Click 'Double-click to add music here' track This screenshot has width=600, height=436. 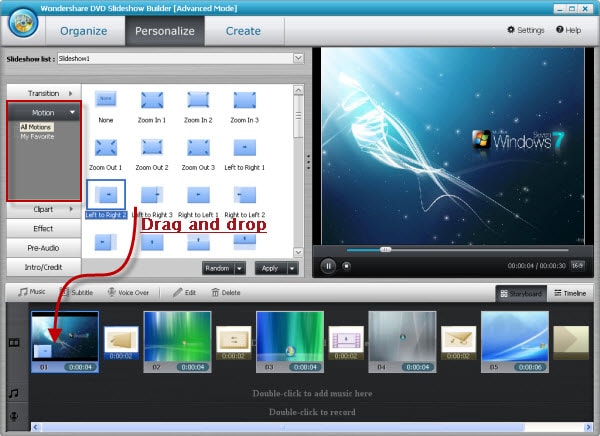pos(312,393)
